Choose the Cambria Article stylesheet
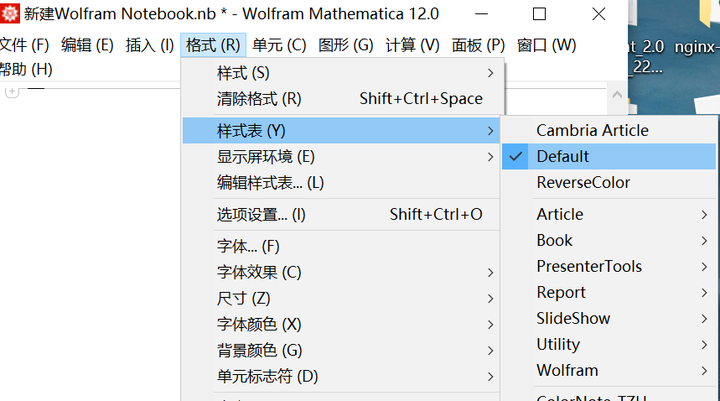The height and width of the screenshot is (401, 720). [x=592, y=130]
